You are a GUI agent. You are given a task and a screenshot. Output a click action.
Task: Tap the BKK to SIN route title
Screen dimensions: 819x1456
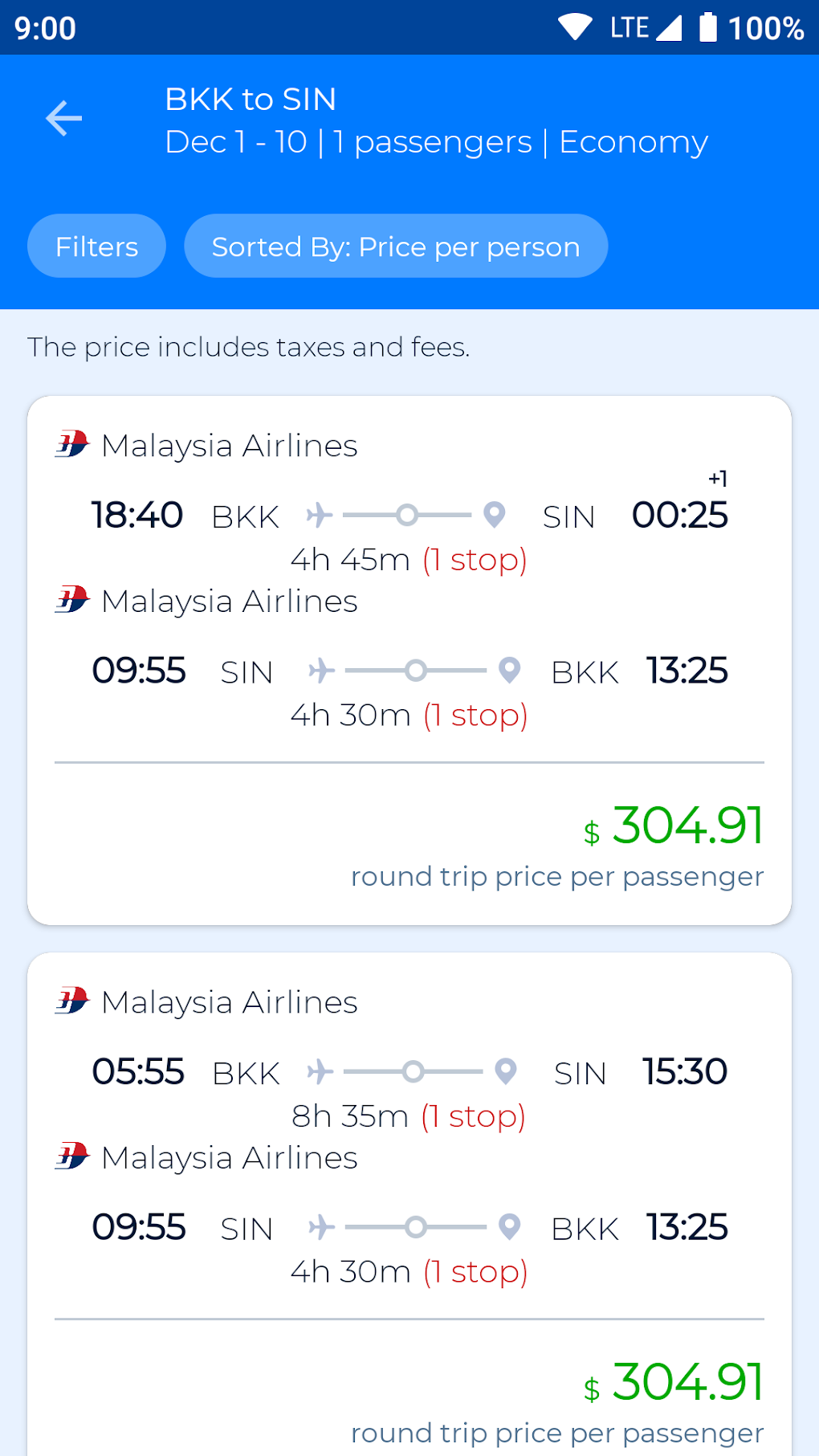pos(251,100)
